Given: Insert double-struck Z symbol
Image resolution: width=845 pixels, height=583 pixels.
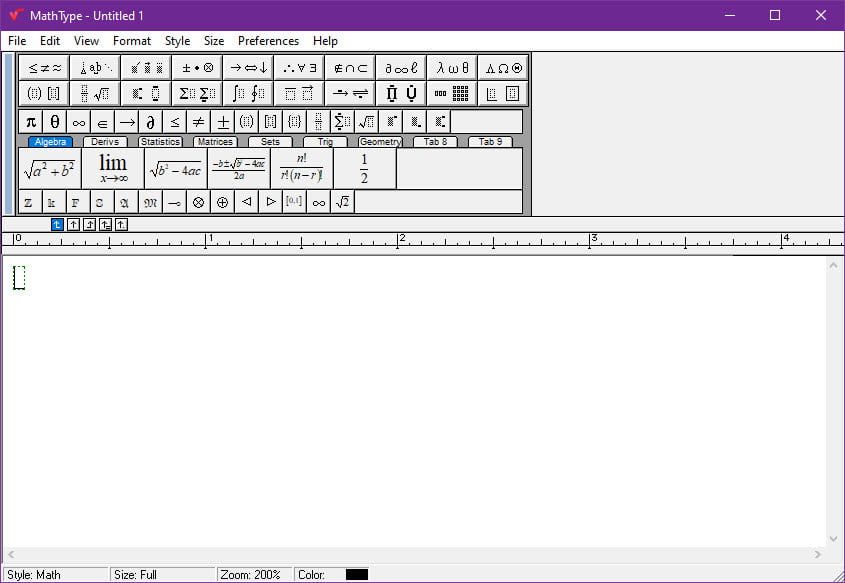Looking at the screenshot, I should [30, 202].
